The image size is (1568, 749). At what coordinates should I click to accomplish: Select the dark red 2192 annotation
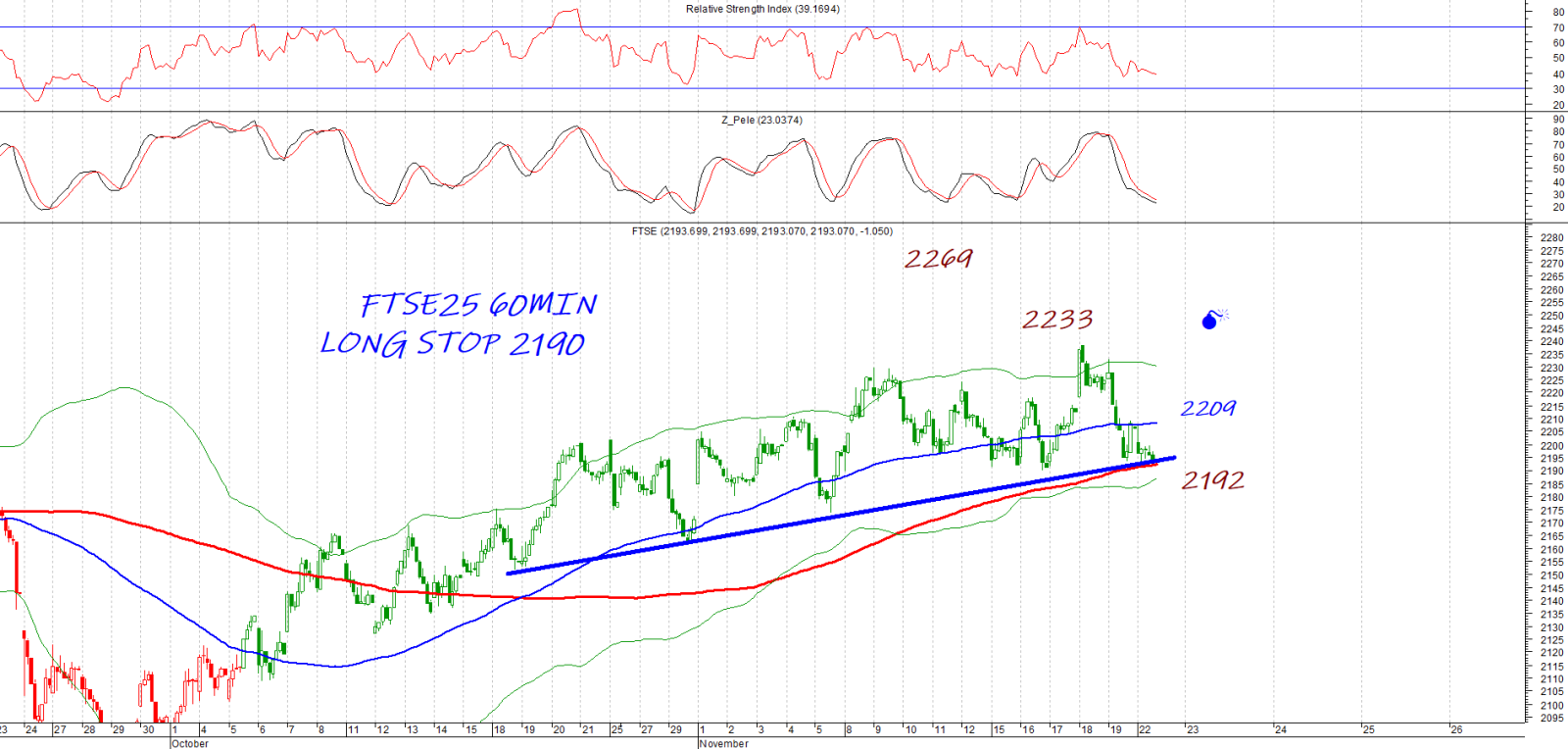[x=1212, y=479]
